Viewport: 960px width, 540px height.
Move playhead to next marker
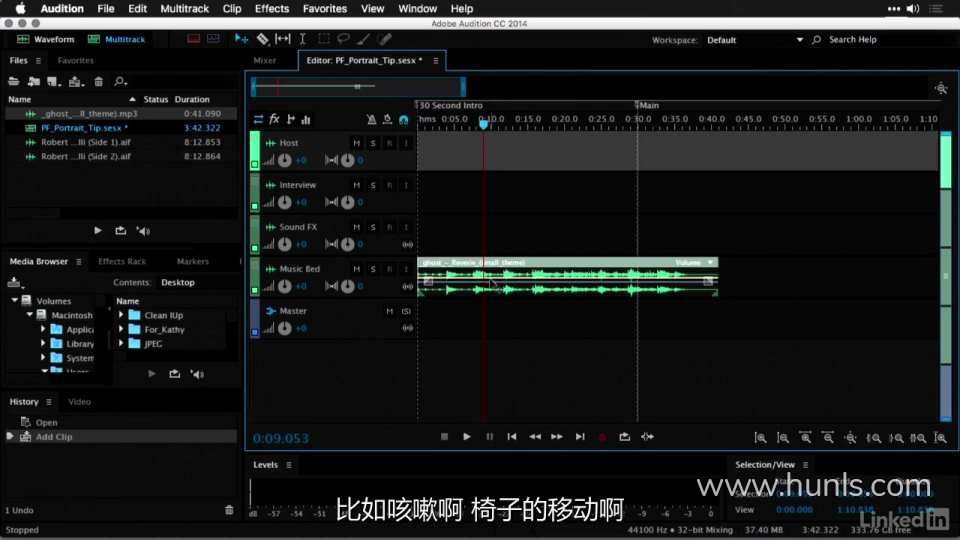[x=580, y=437]
